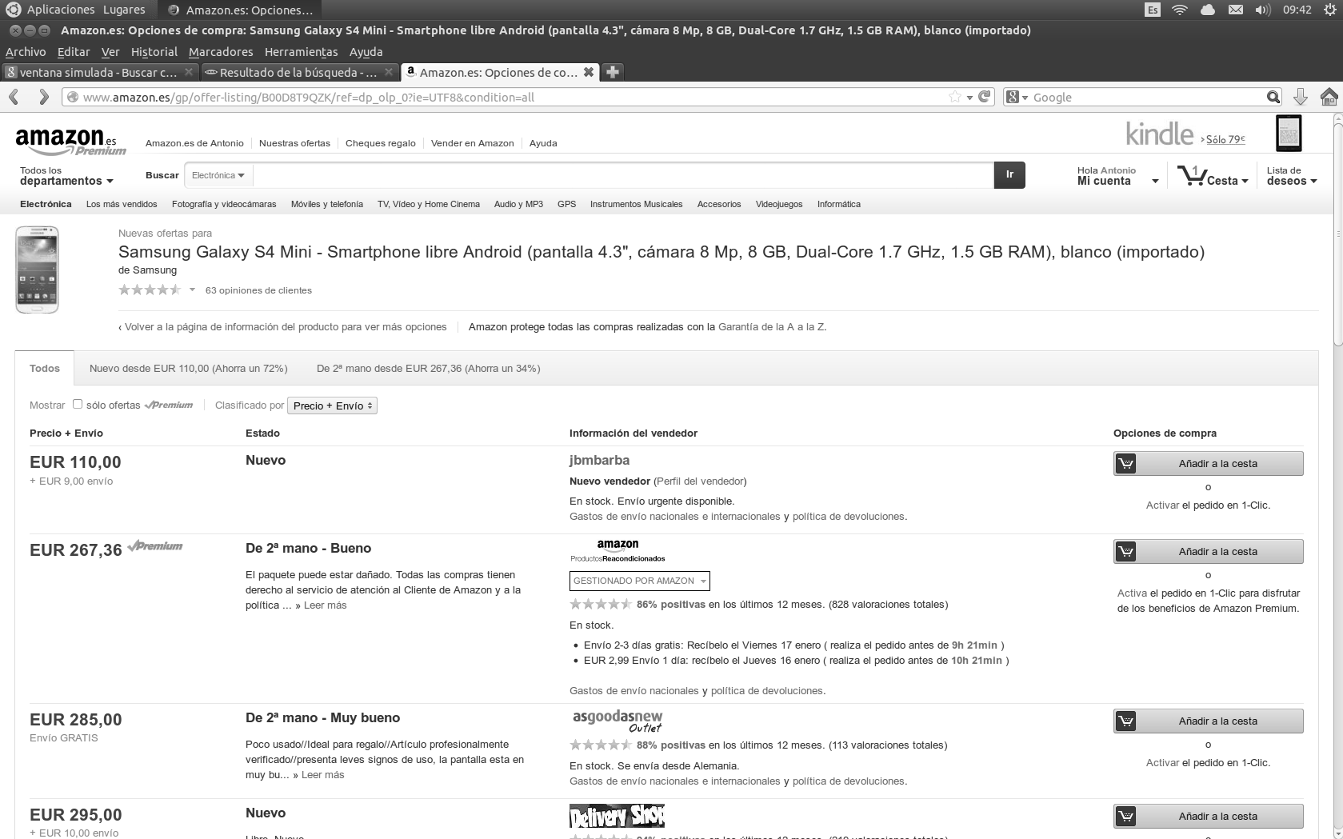Open the 'Electrónica' search category dropdown

point(218,176)
